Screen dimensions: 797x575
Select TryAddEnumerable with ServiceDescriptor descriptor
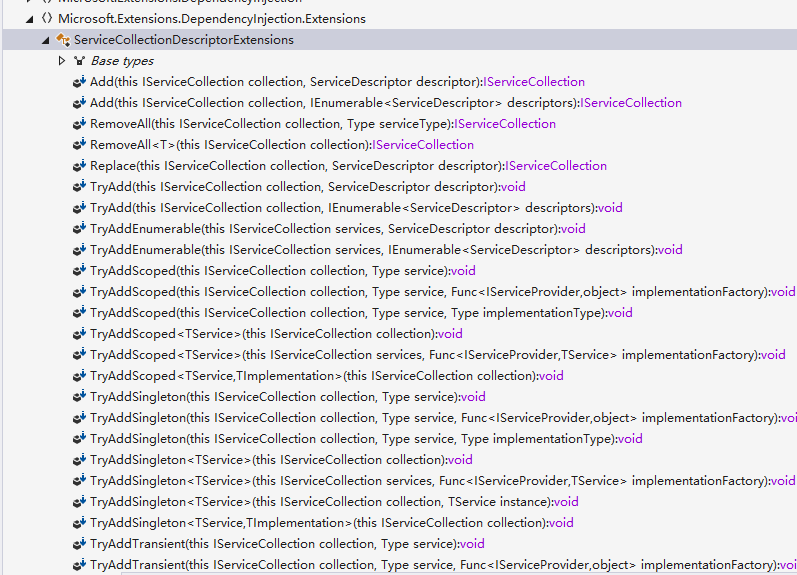pos(338,229)
